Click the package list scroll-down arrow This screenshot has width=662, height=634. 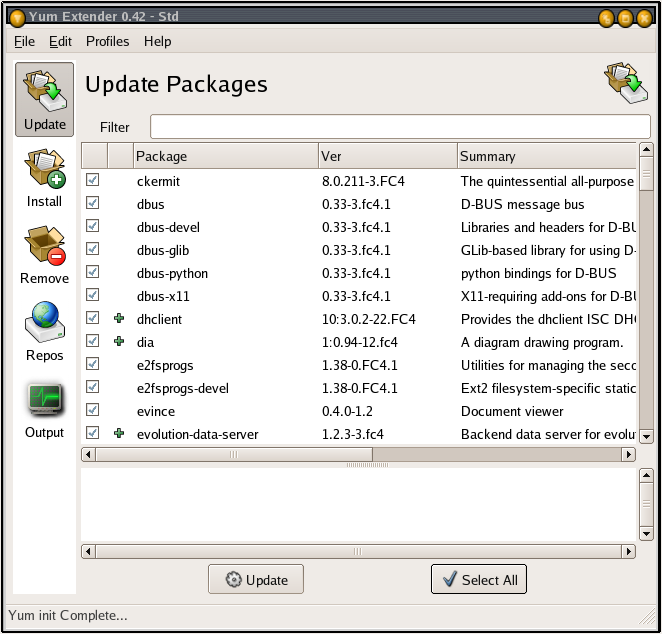646,436
